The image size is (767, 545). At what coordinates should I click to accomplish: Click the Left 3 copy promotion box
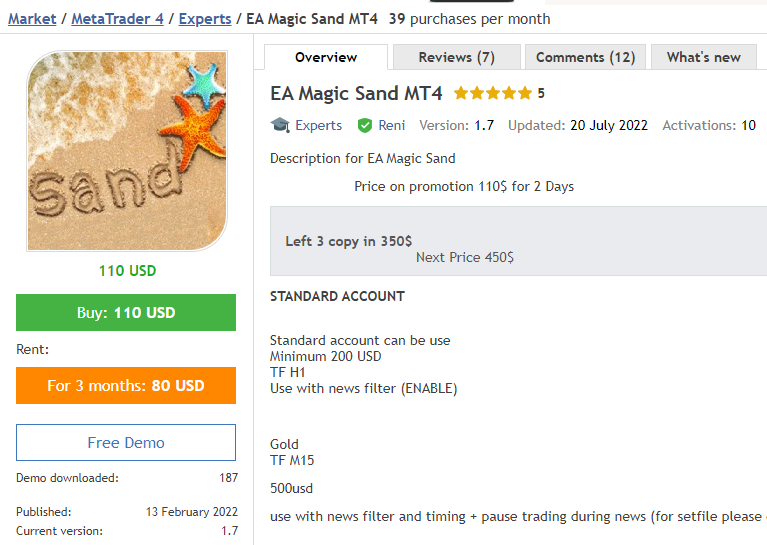[x=519, y=241]
